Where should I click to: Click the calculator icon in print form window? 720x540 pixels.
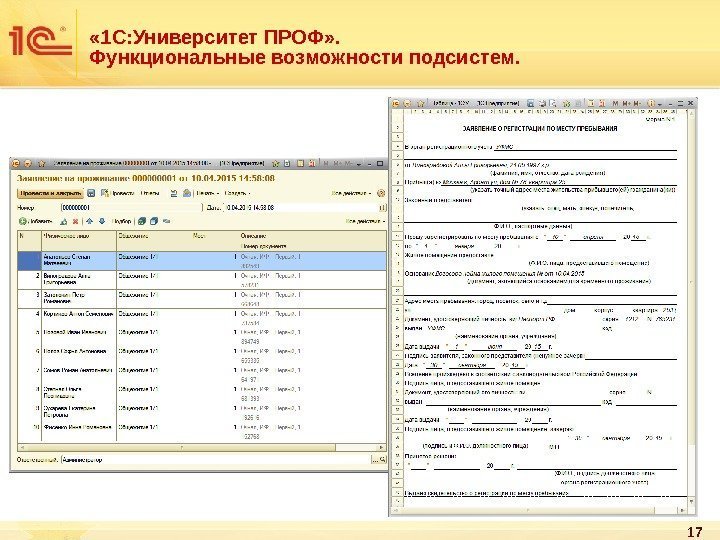pyautogui.click(x=591, y=103)
